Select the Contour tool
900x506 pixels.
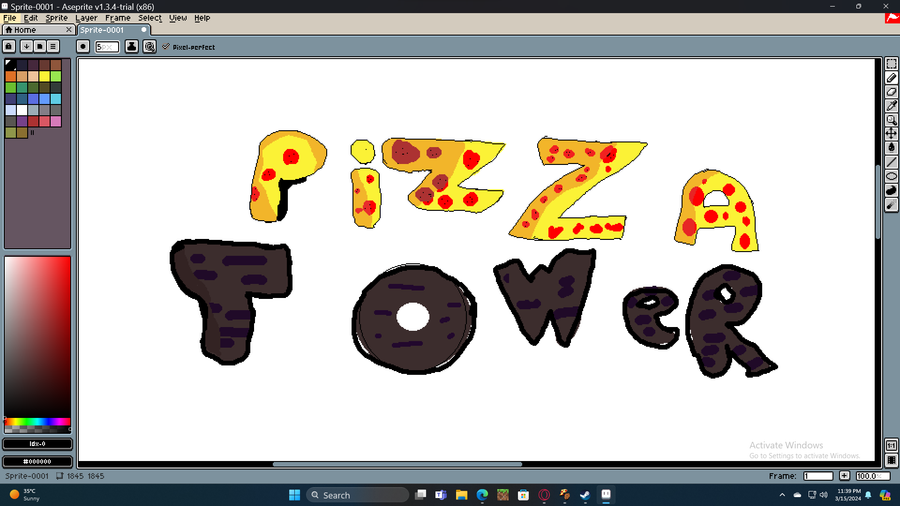891,190
